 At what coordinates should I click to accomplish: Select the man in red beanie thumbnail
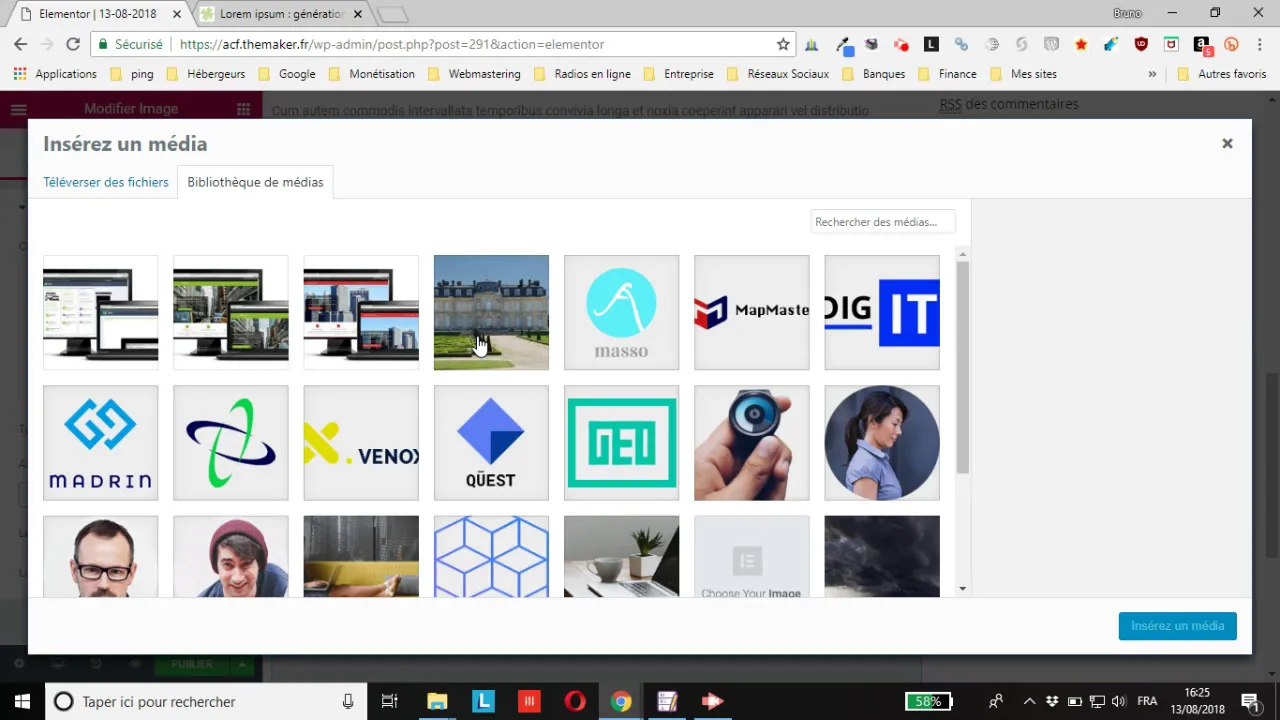click(230, 556)
